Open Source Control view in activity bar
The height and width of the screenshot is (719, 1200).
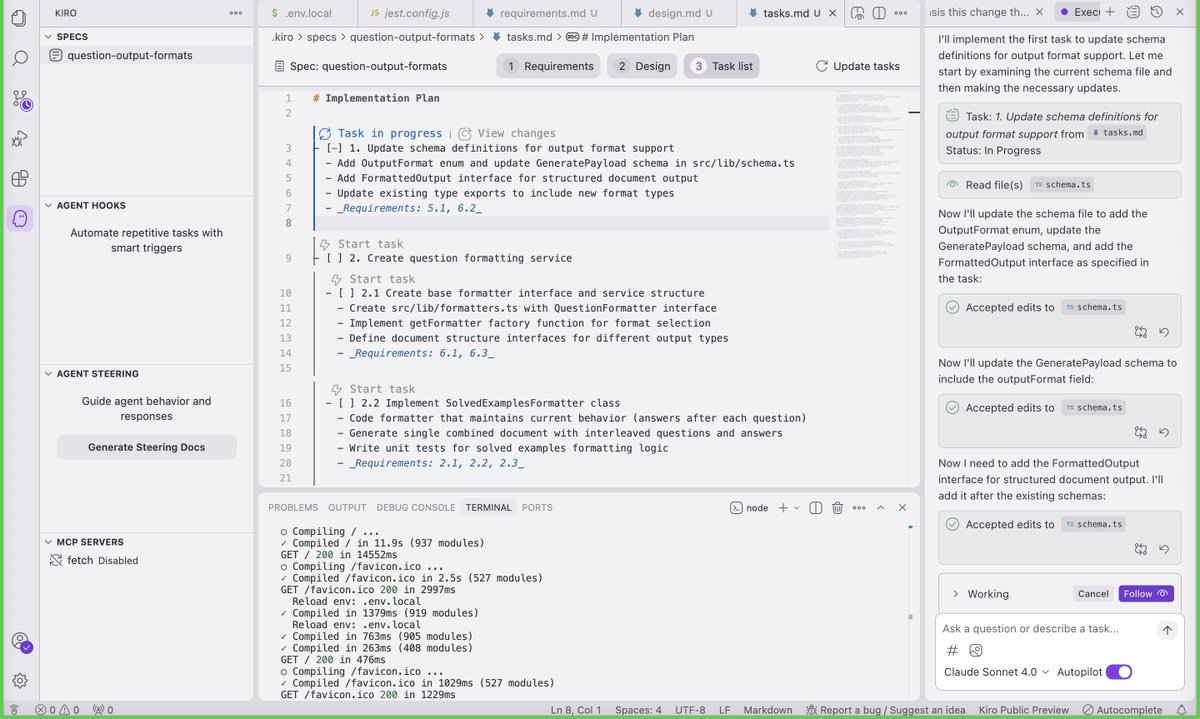tap(20, 99)
